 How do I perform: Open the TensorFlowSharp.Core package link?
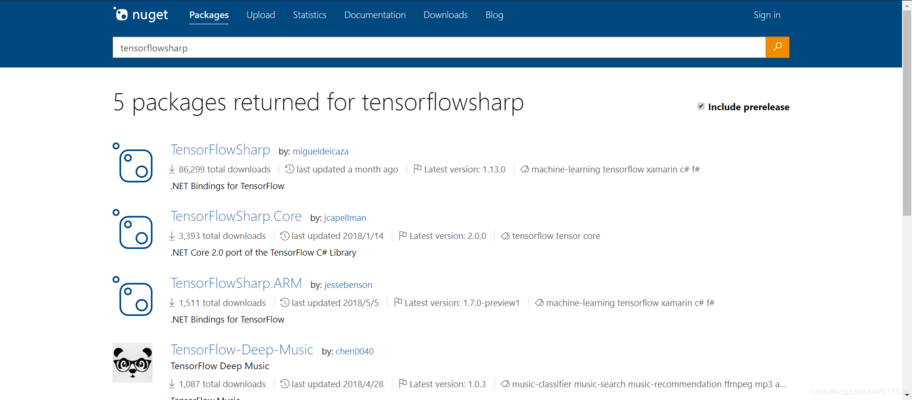236,216
